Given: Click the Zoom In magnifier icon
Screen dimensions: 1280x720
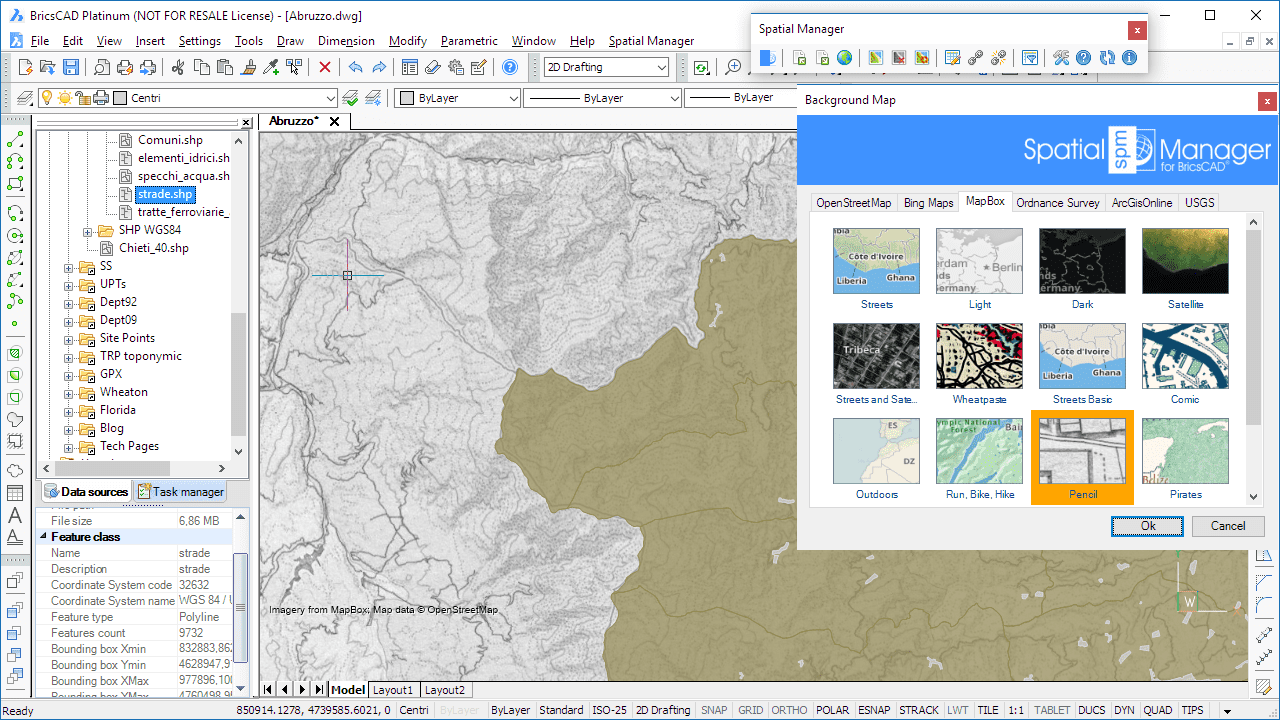Looking at the screenshot, I should pos(733,67).
